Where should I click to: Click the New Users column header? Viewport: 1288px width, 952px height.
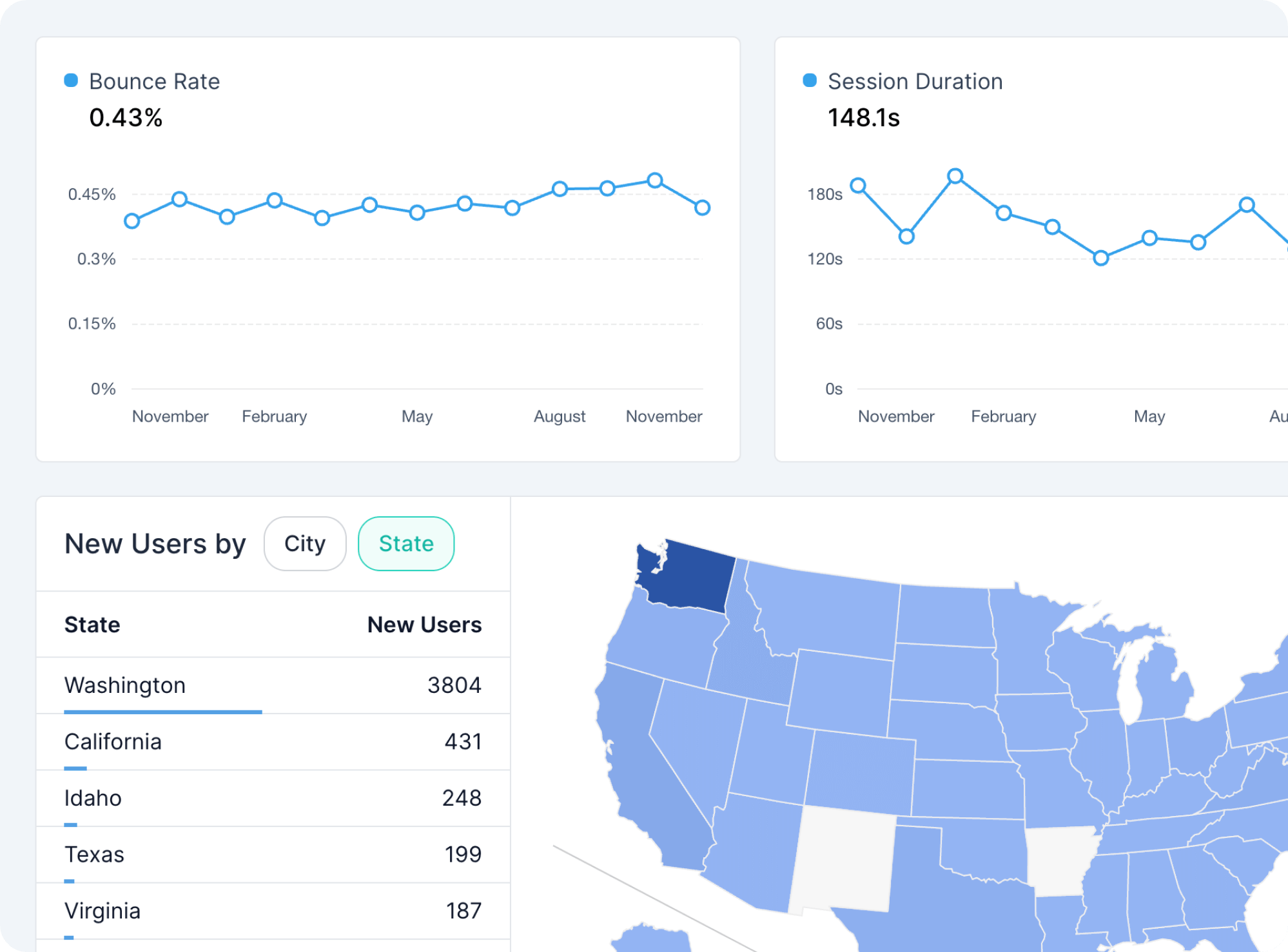424,625
